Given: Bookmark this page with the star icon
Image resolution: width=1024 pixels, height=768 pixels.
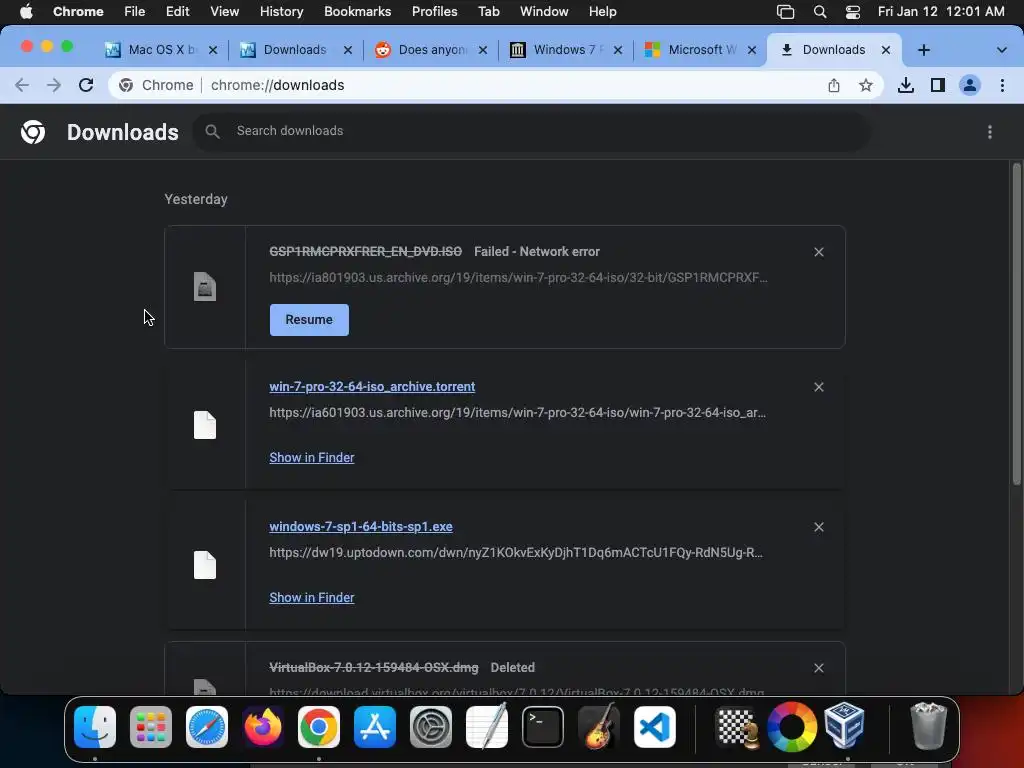Looking at the screenshot, I should [865, 85].
